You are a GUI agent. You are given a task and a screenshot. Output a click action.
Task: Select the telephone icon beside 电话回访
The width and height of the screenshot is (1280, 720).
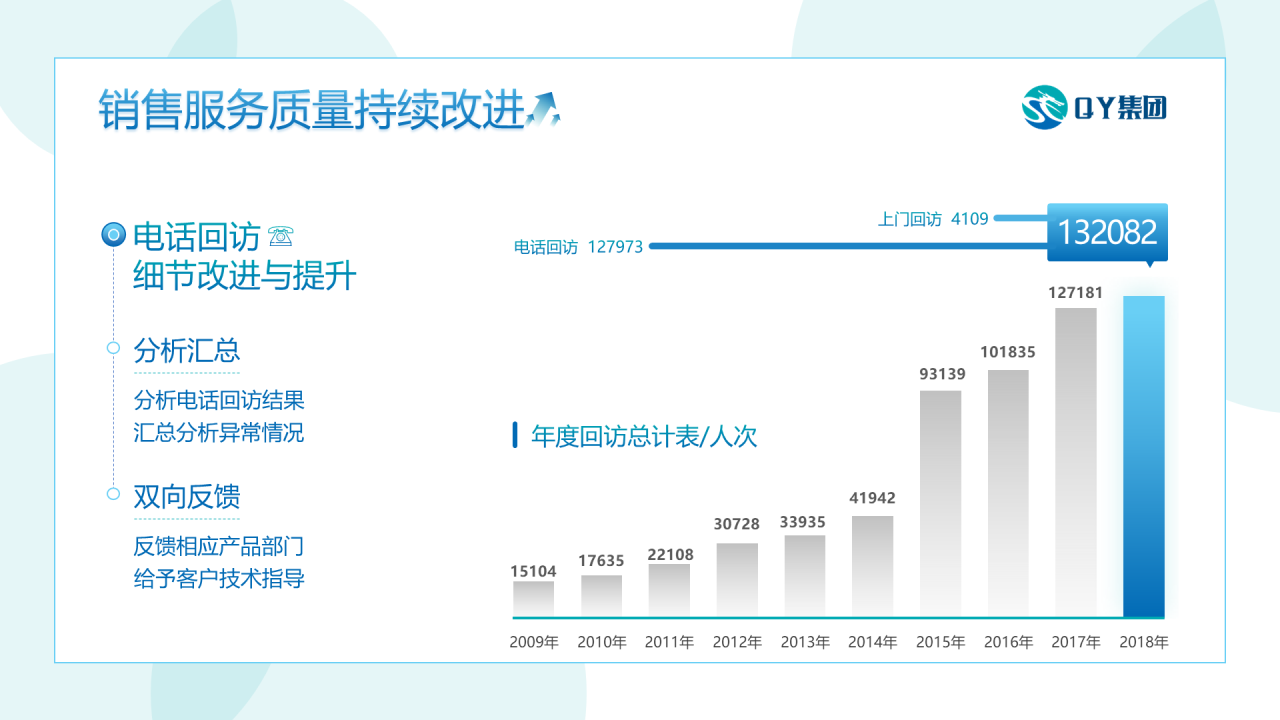tap(282, 236)
